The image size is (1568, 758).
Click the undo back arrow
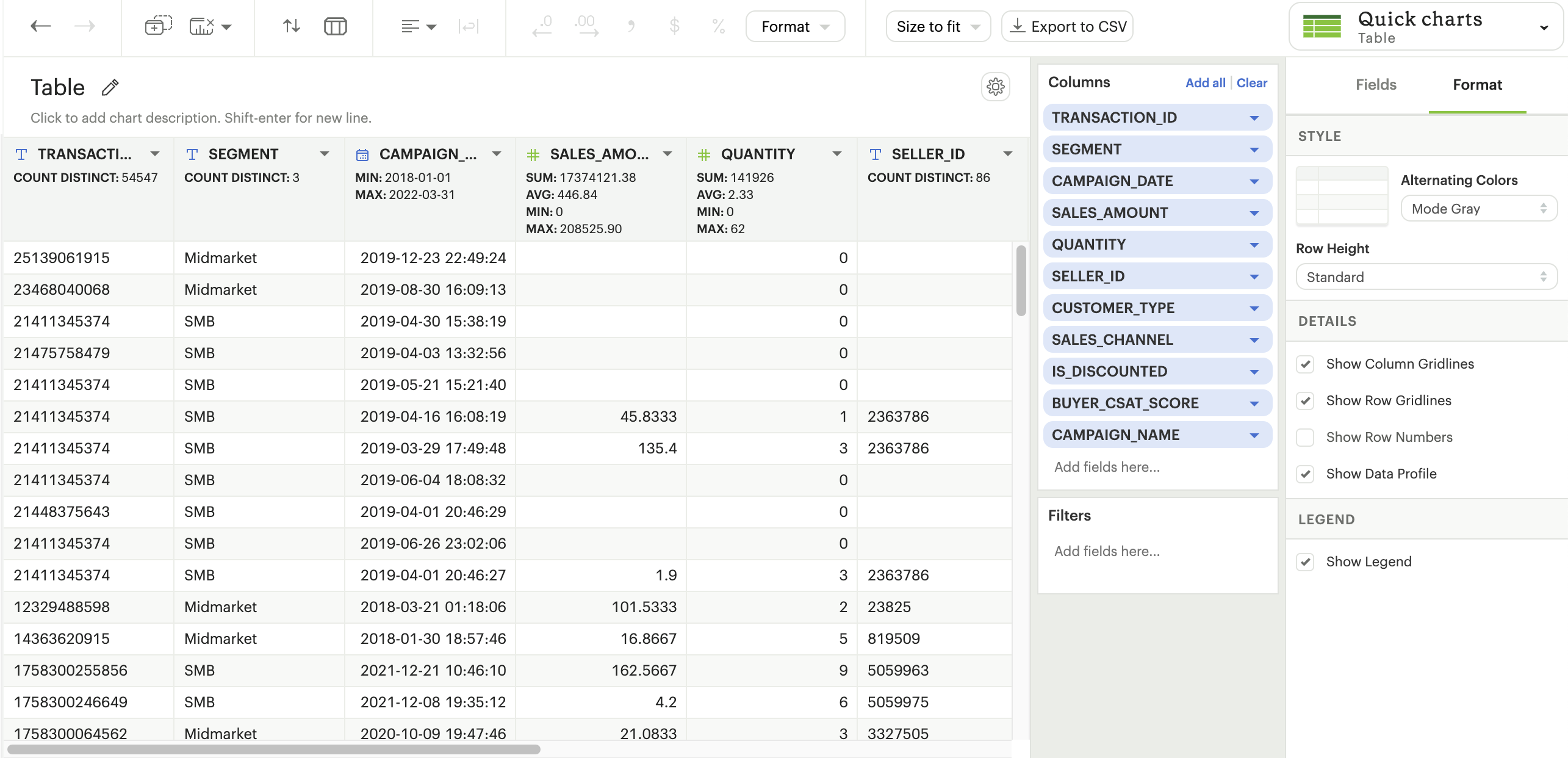pos(41,26)
